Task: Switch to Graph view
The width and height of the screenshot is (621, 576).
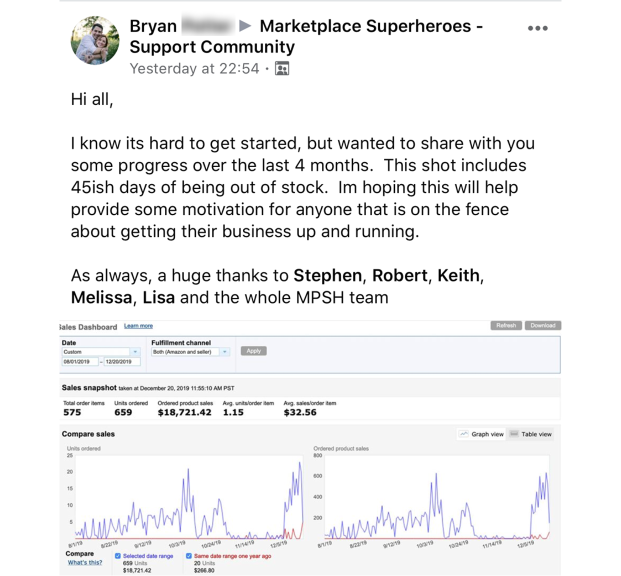Action: (x=481, y=434)
